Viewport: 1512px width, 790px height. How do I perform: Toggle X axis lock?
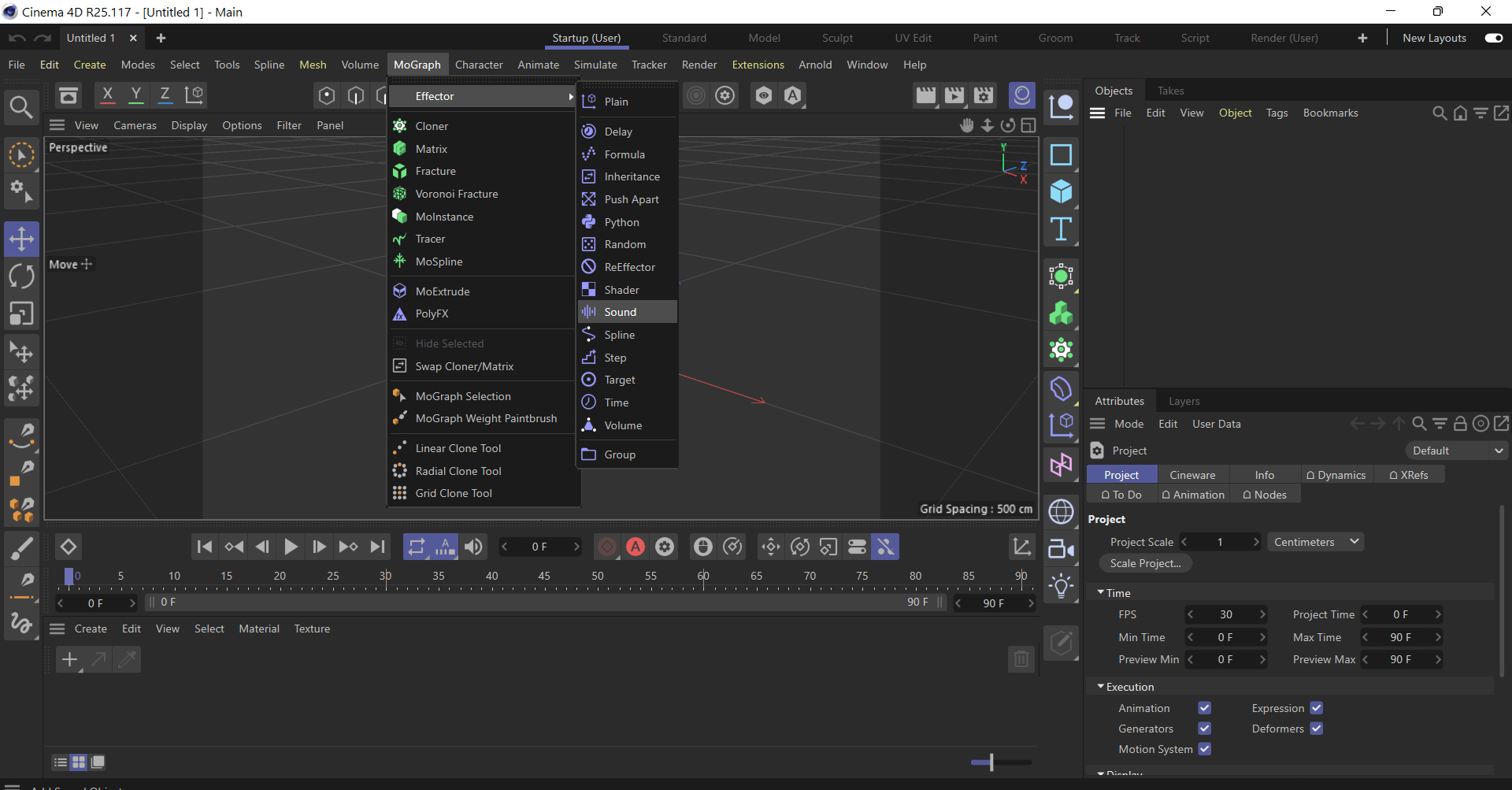tap(108, 95)
